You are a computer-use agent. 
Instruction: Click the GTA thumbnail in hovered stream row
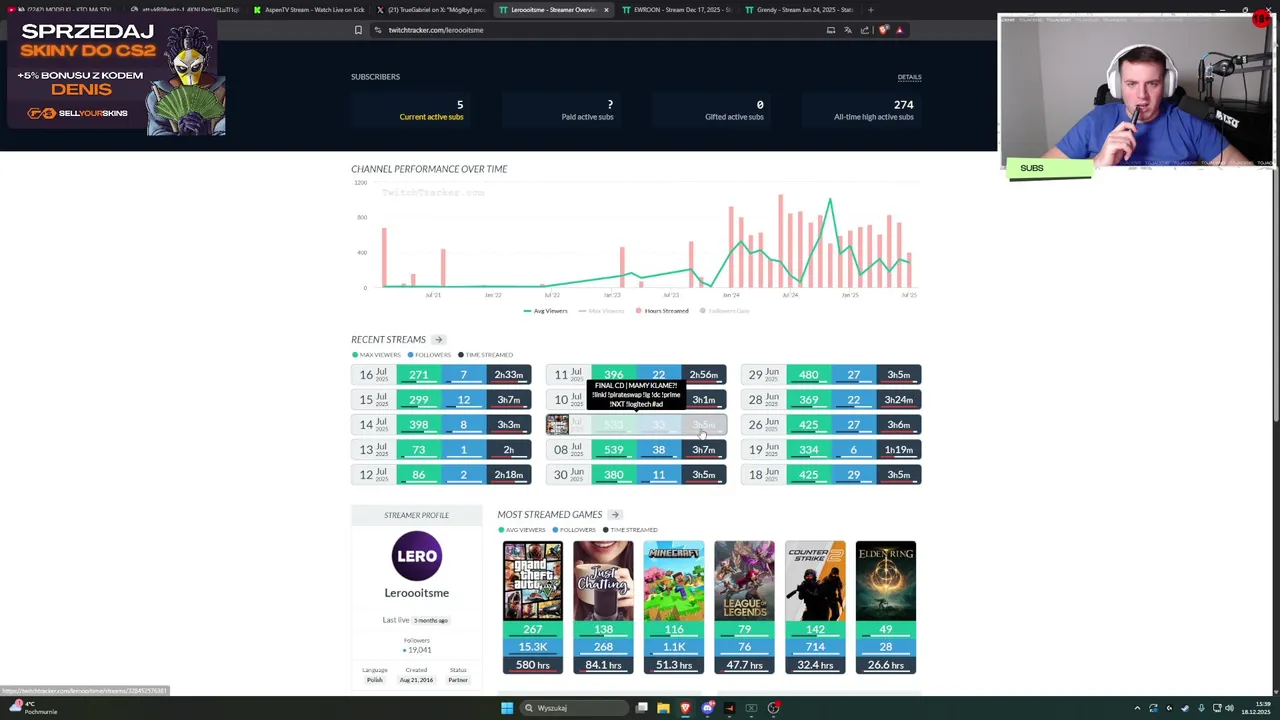coord(557,425)
